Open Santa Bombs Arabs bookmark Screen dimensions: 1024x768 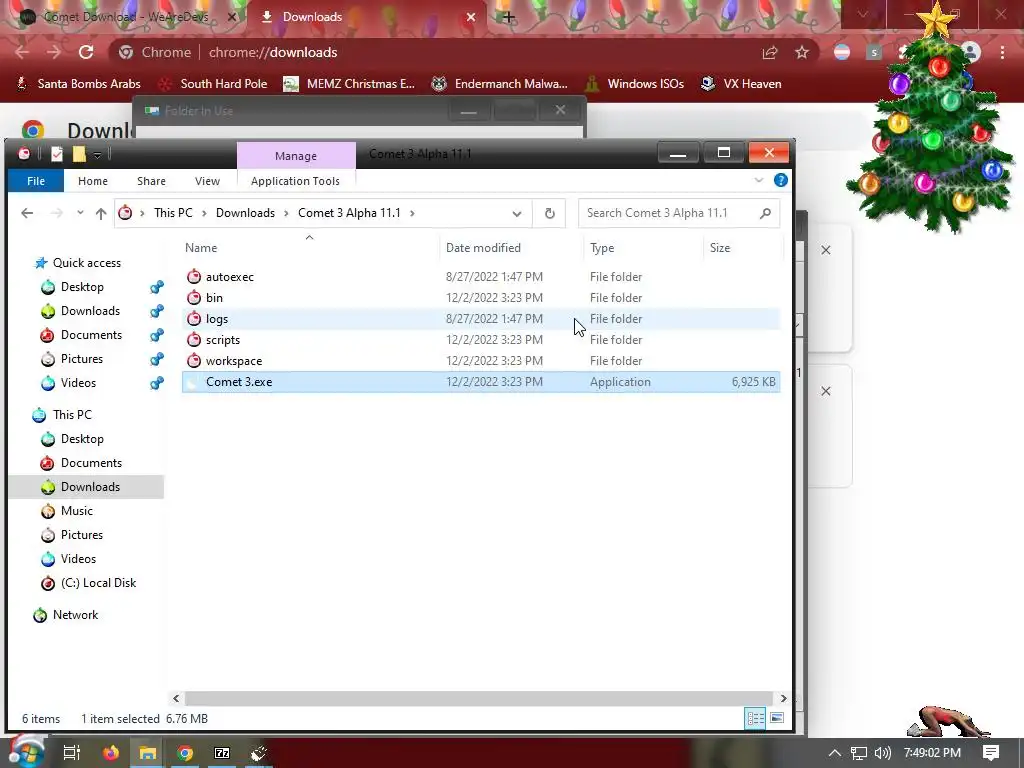coord(78,84)
